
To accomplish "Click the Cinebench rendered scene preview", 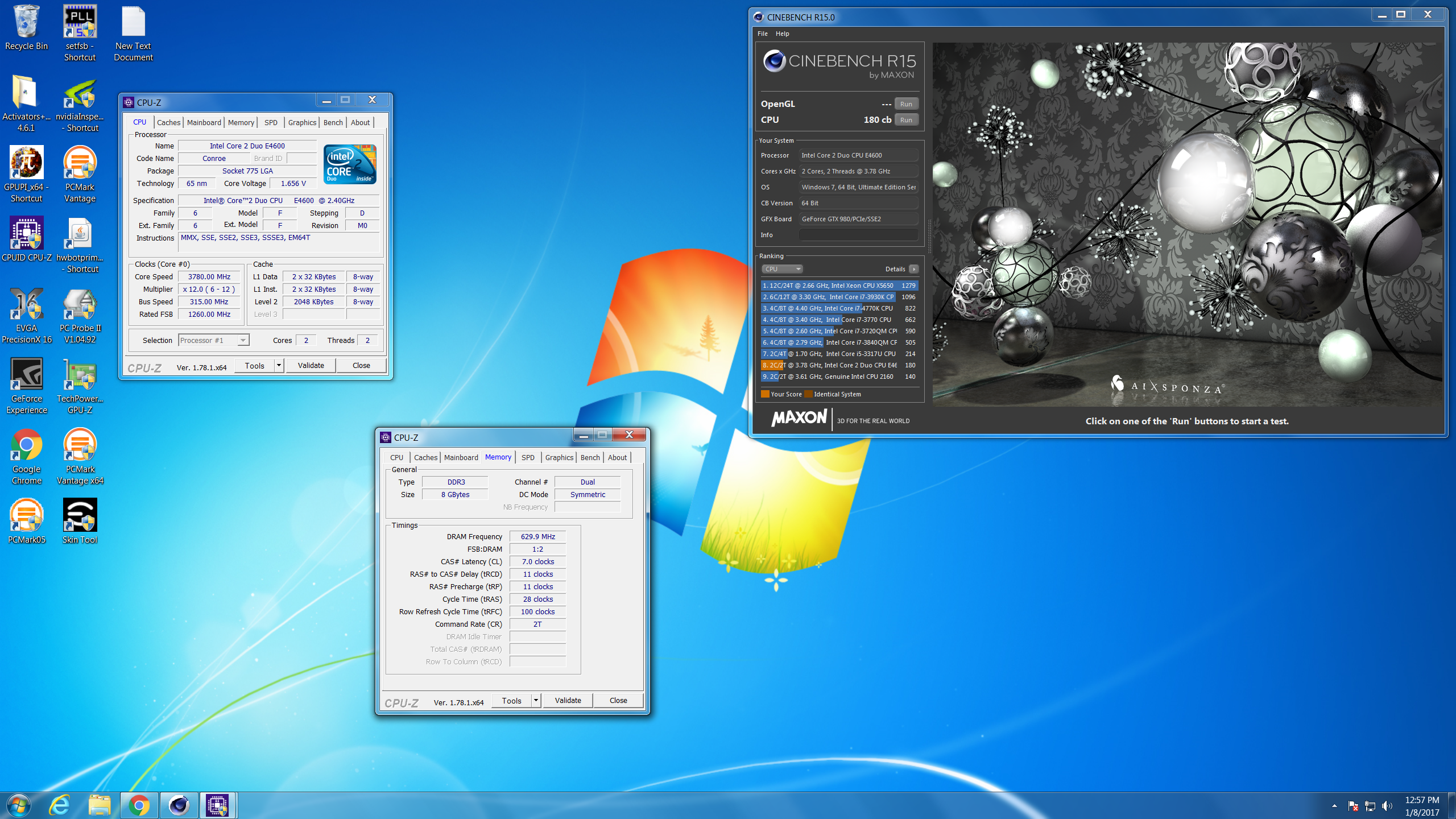I will (1187, 225).
